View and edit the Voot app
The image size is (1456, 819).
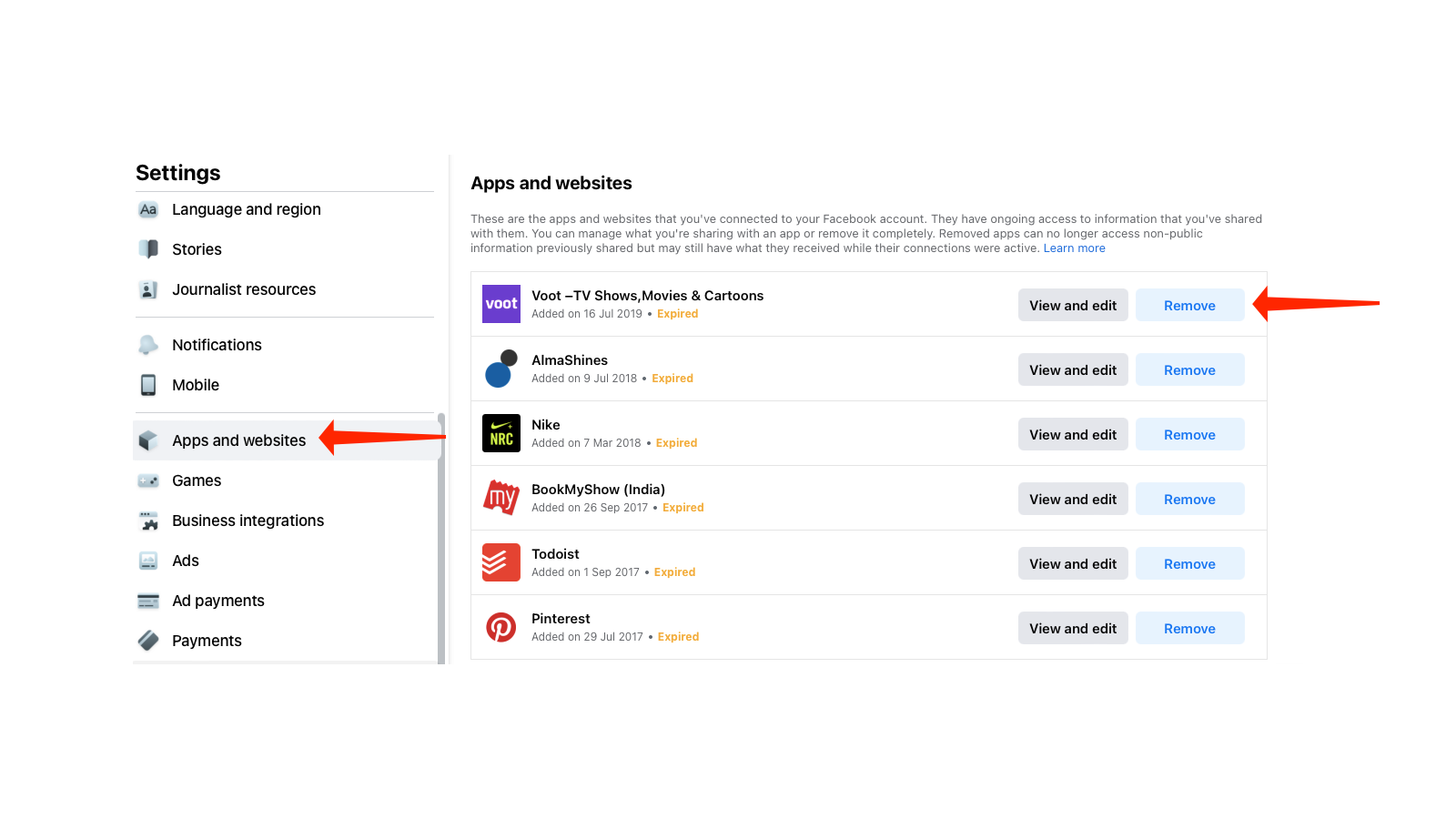point(1073,305)
